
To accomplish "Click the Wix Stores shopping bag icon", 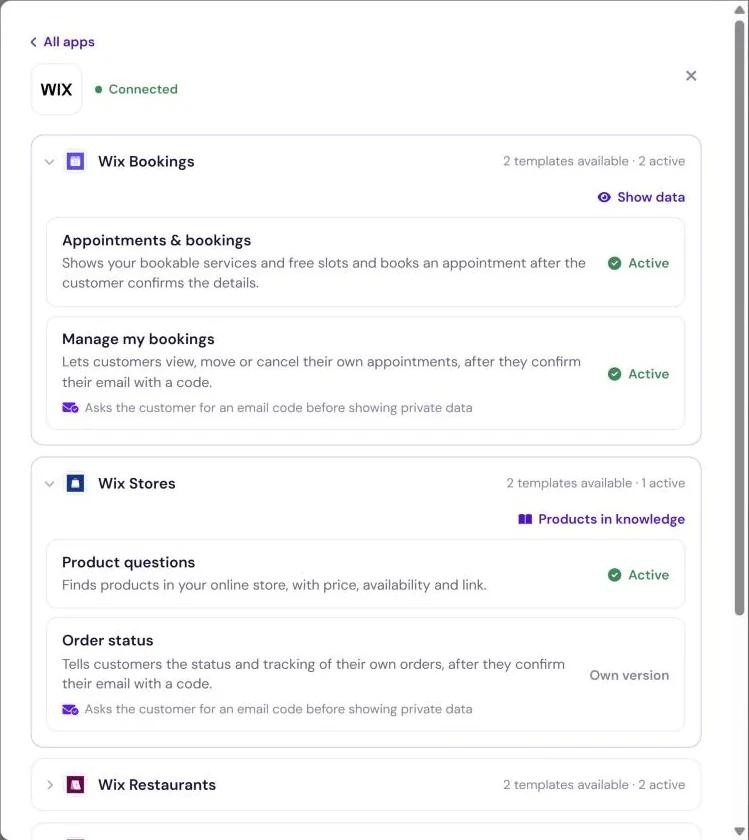I will pyautogui.click(x=75, y=483).
